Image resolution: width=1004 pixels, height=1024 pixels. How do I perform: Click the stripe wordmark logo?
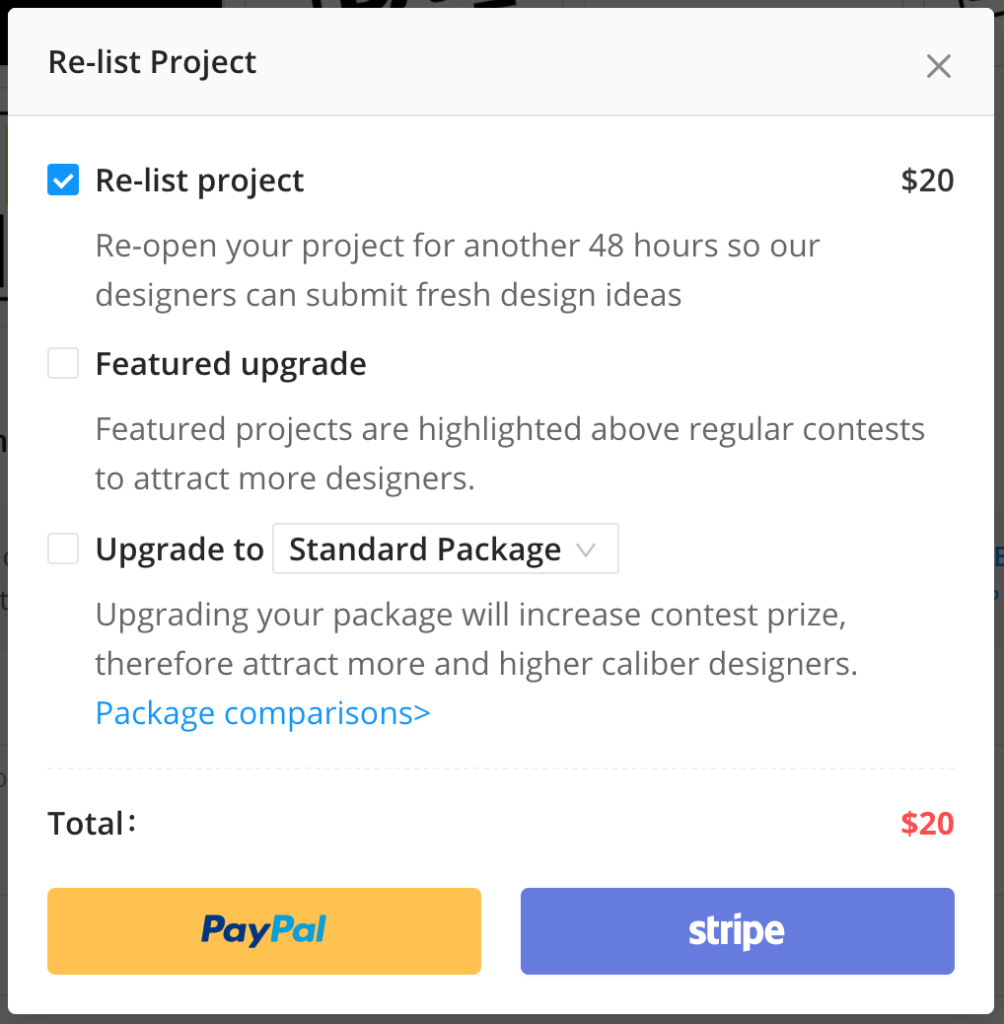pyautogui.click(x=737, y=931)
